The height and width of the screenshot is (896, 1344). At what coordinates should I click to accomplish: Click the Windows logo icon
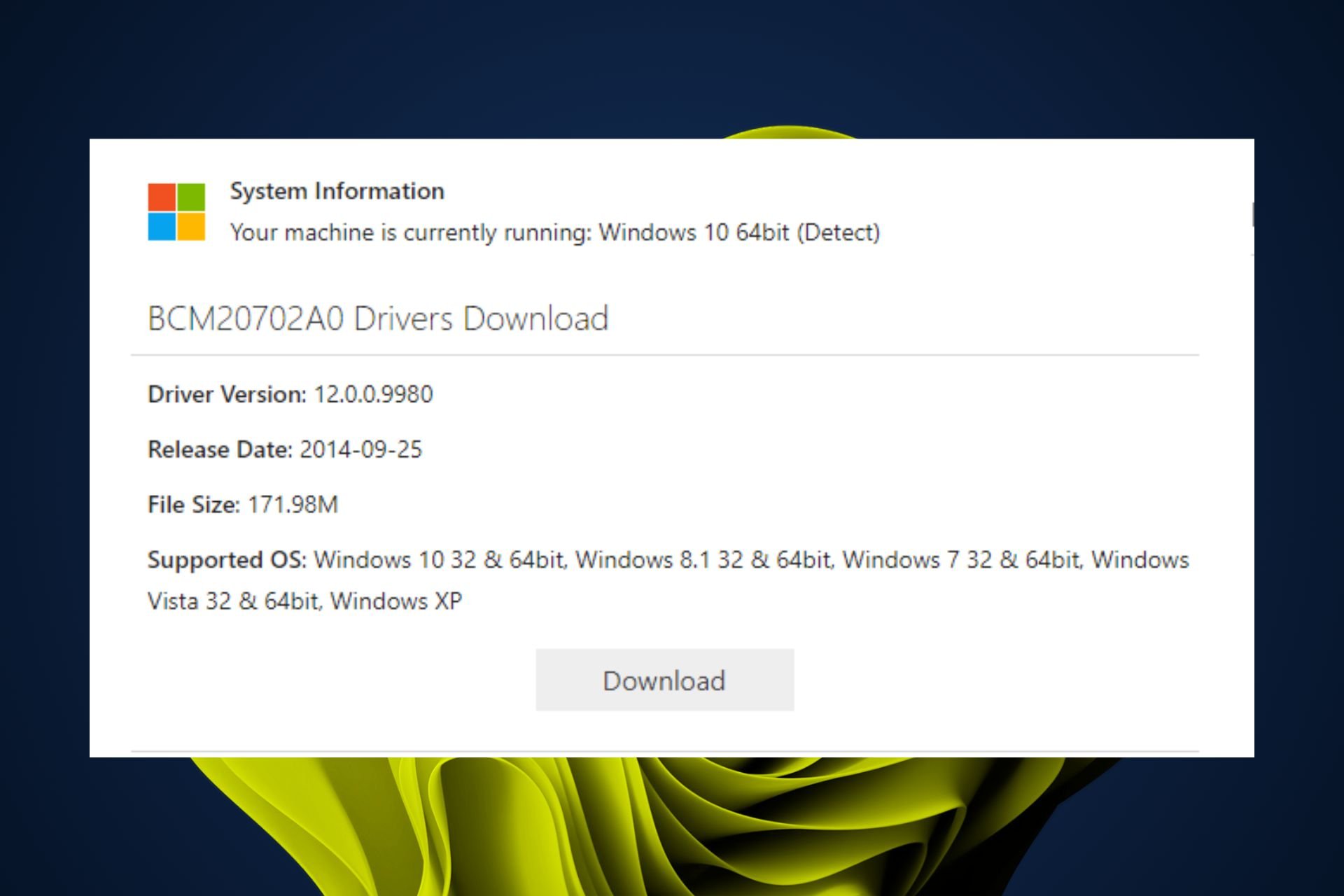[x=176, y=212]
